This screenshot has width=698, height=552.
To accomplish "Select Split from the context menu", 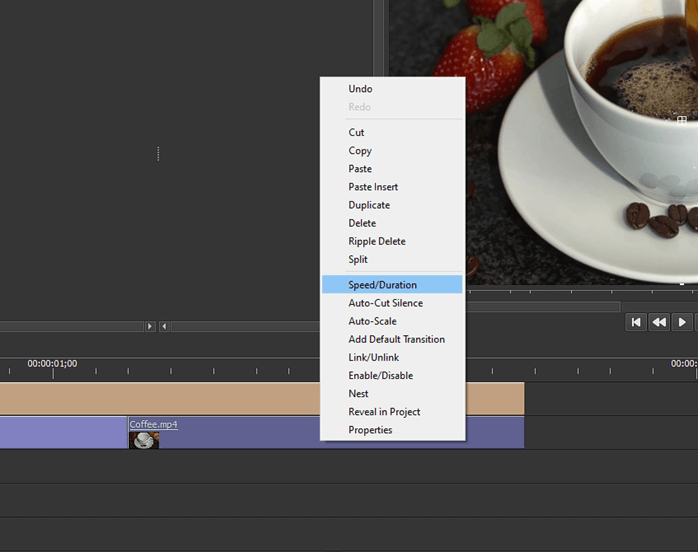I will (392, 260).
